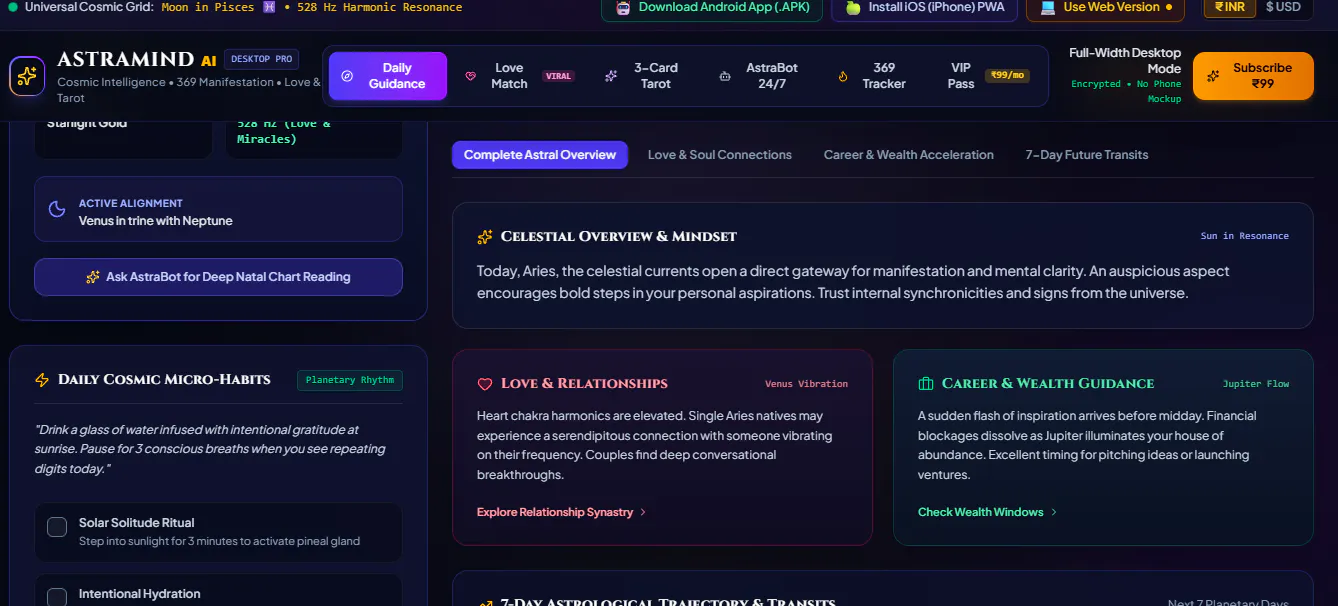Click the ASTRAMIND AI title
Viewport: 1338px width, 606px height.
click(x=137, y=60)
